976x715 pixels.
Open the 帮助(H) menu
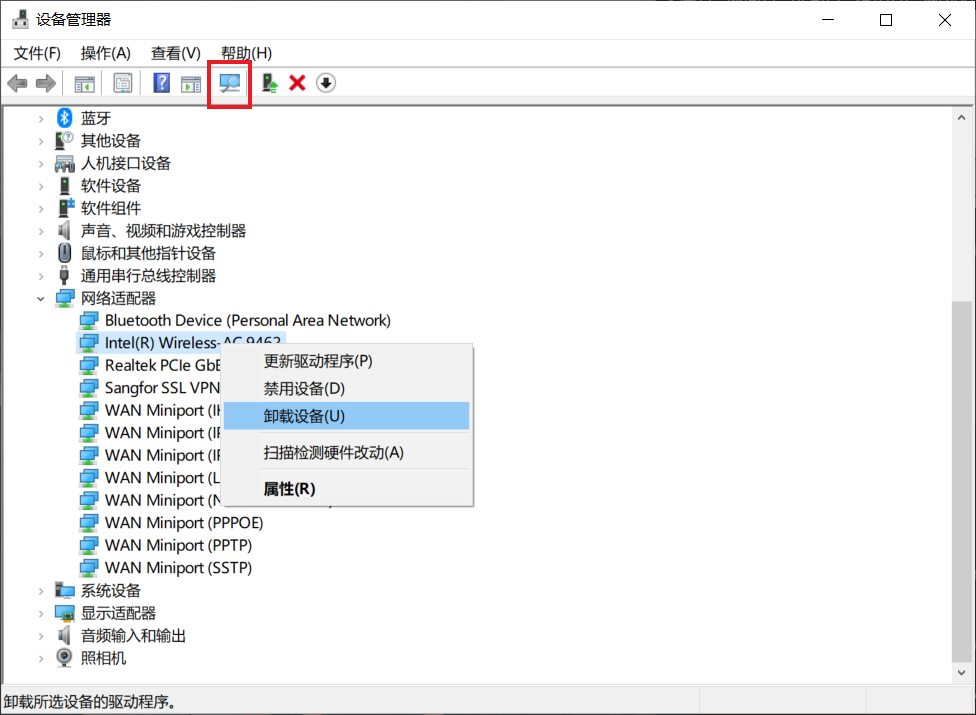point(246,54)
